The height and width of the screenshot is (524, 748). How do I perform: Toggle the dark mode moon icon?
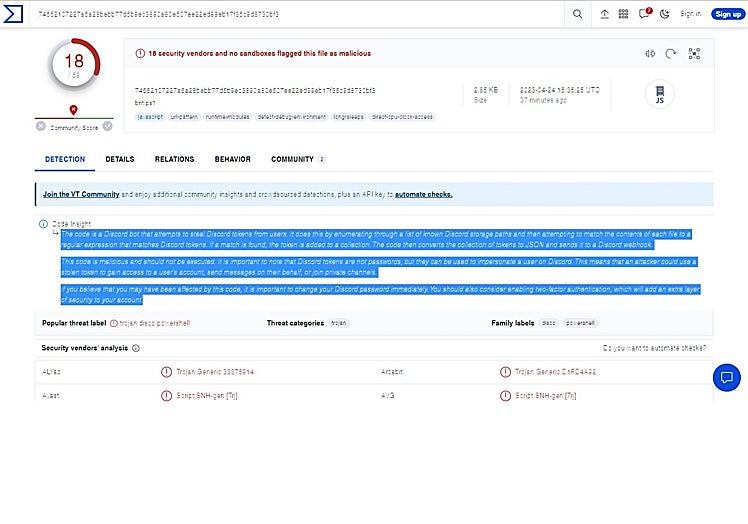(665, 14)
